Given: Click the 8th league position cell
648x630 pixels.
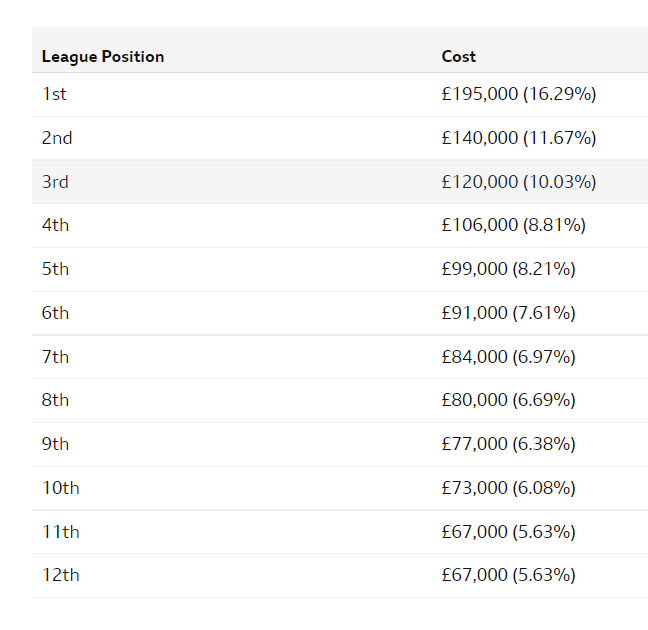Looking at the screenshot, I should 55,400.
